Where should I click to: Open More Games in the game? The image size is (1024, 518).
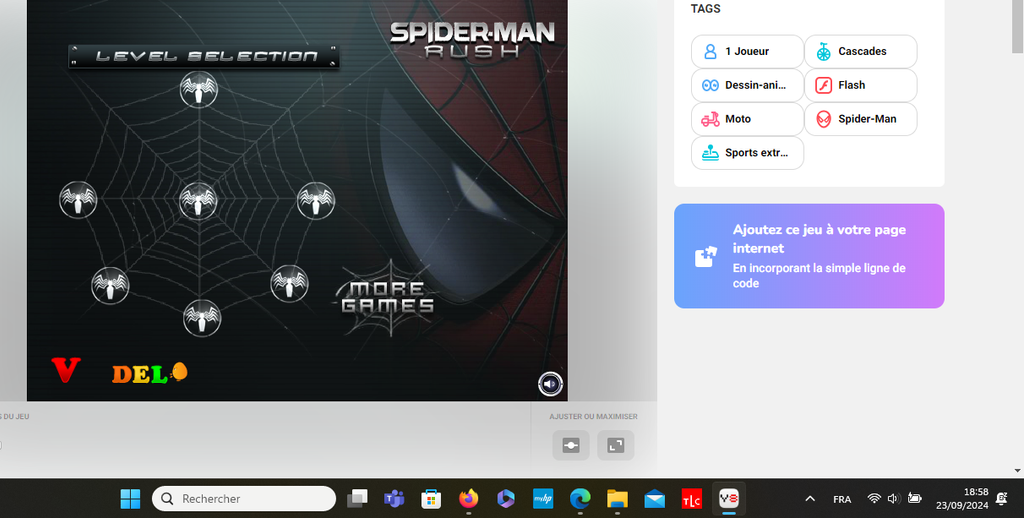tap(388, 297)
